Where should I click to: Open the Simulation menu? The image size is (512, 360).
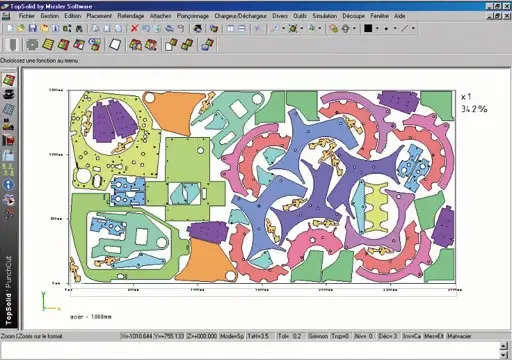pos(324,16)
